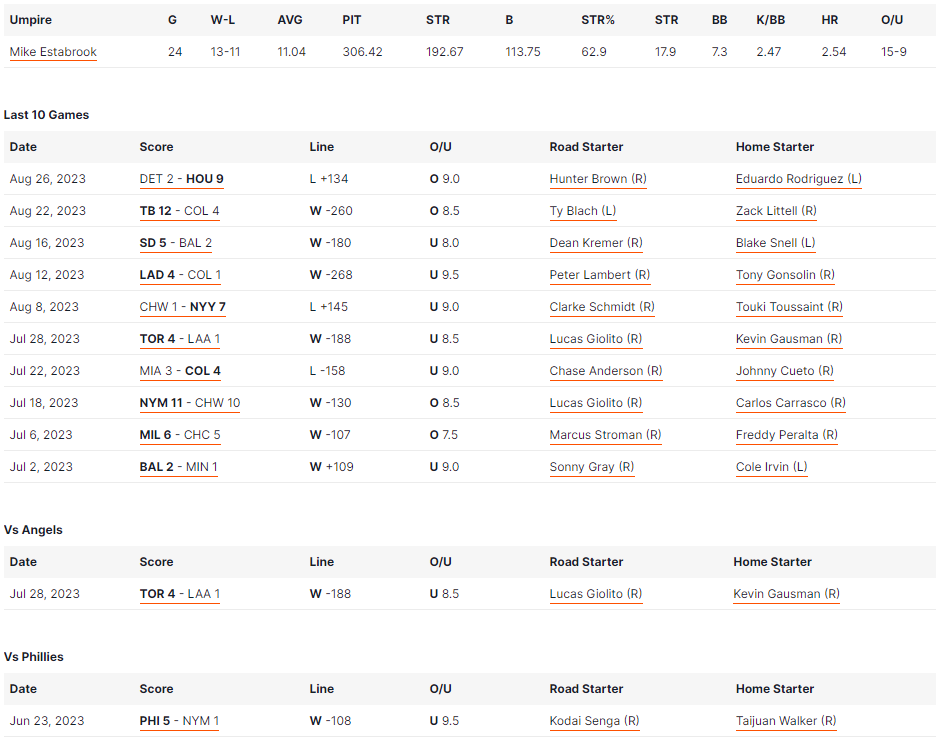
Task: Select the 2.47 K/BB value
Action: coord(769,52)
